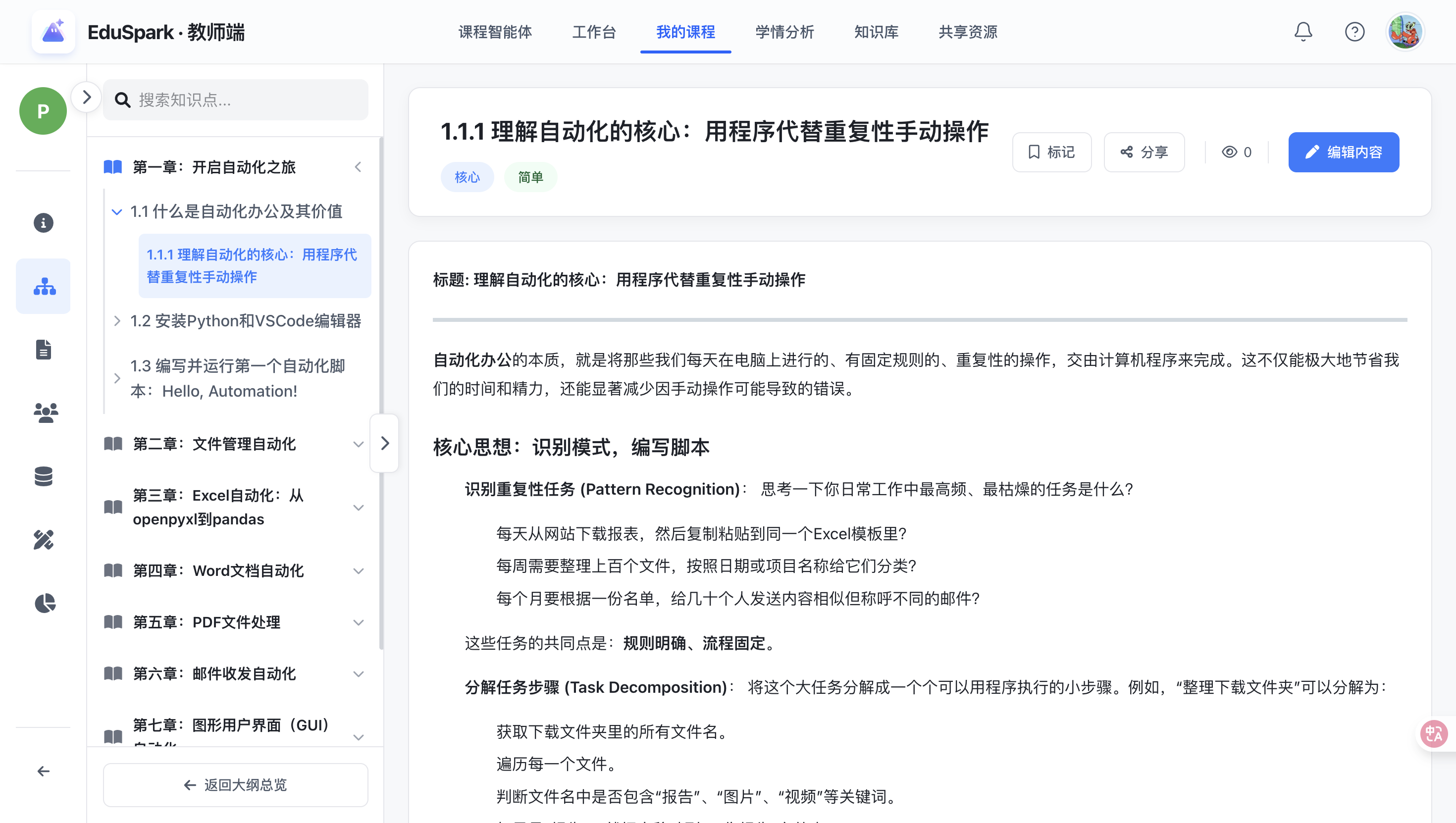Switch to 课程智能体 tab
Screen dimensions: 1456x823
[495, 32]
